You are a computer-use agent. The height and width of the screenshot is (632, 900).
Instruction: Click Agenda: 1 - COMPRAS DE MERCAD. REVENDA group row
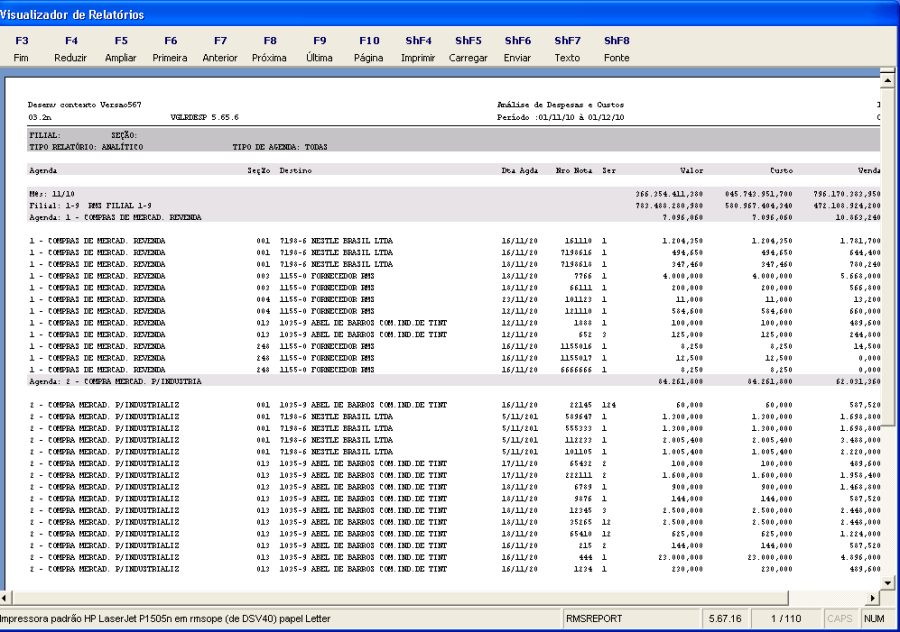(x=454, y=218)
